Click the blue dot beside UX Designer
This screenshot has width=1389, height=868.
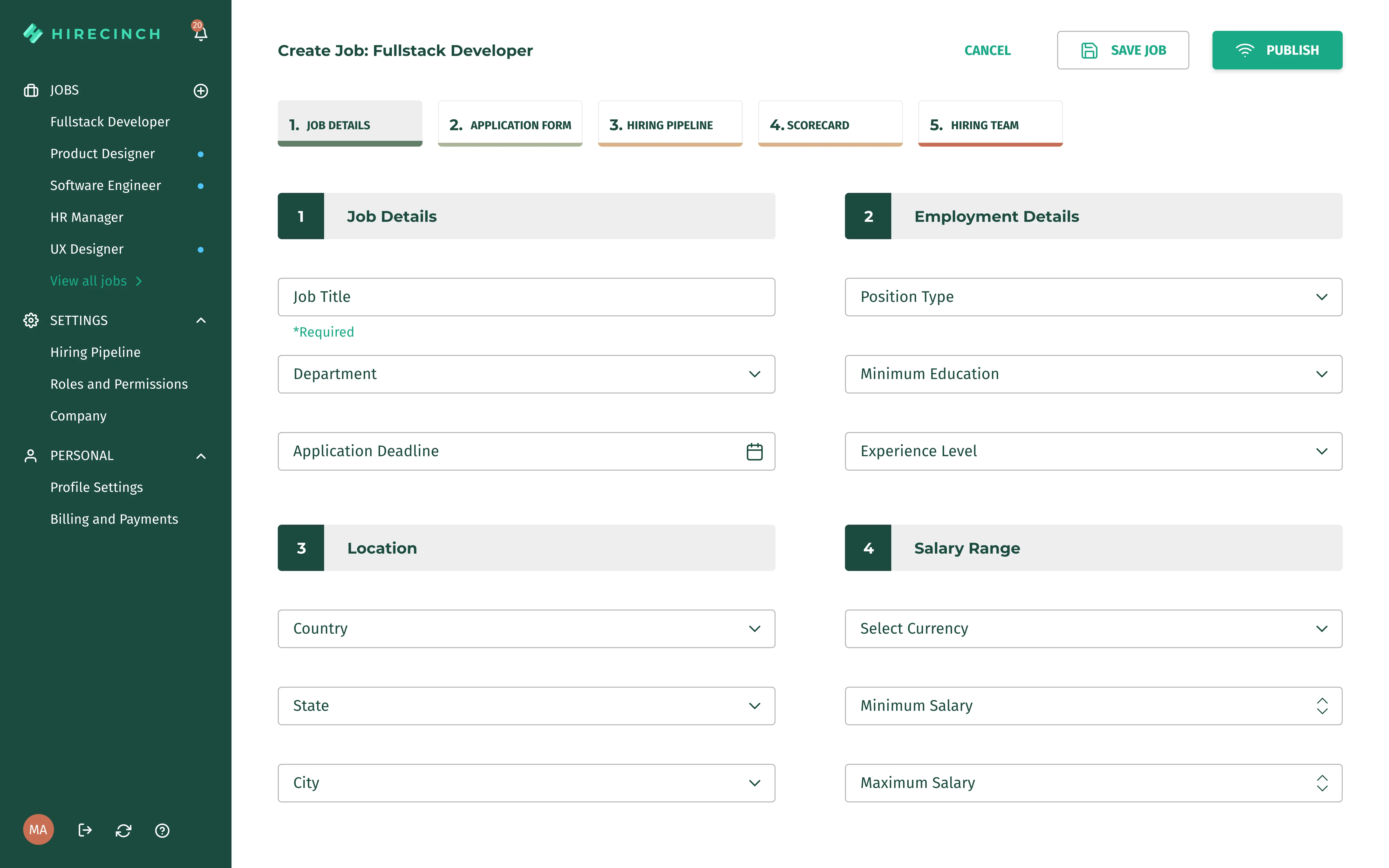click(x=200, y=250)
